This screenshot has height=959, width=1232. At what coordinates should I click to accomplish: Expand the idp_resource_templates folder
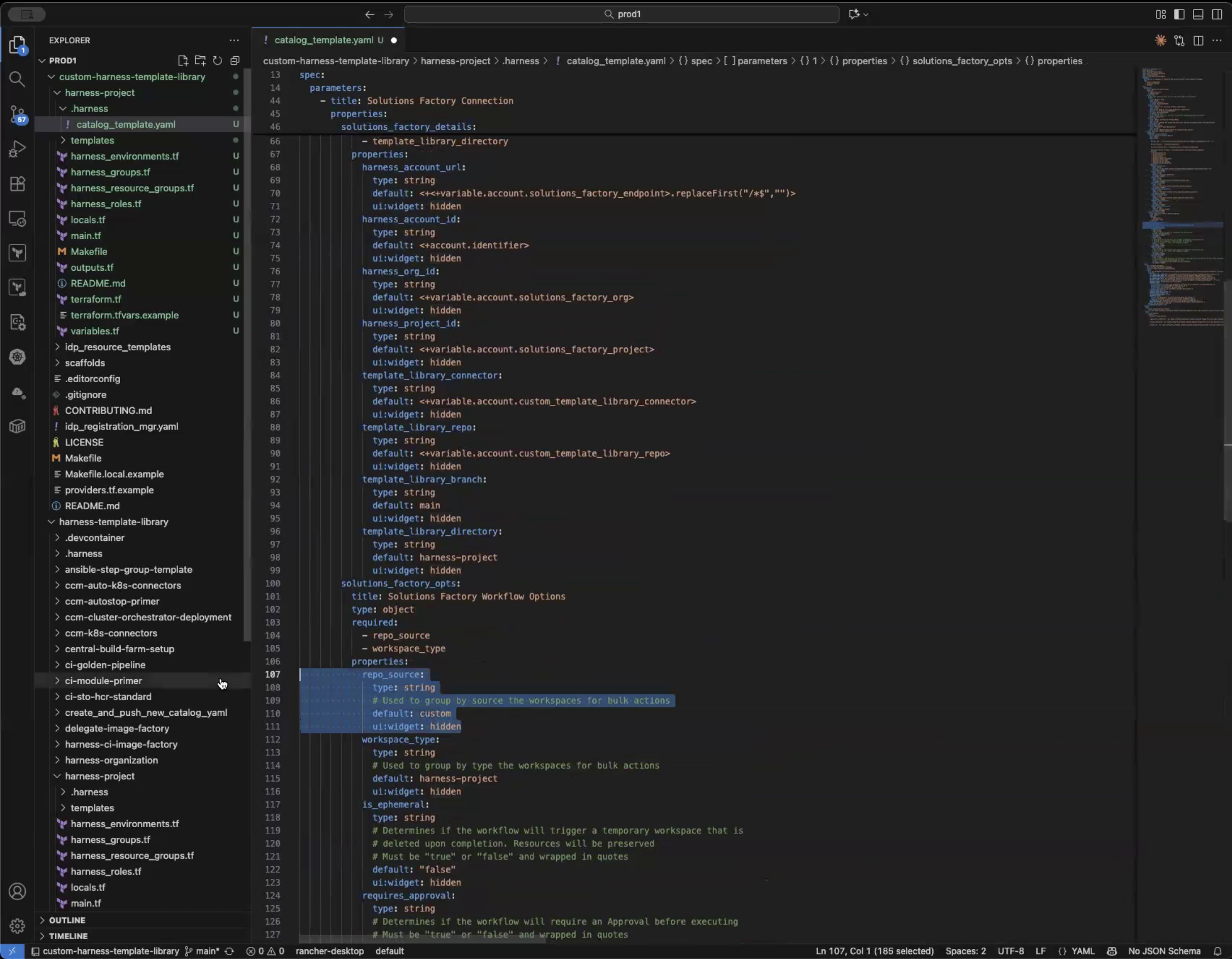point(117,347)
